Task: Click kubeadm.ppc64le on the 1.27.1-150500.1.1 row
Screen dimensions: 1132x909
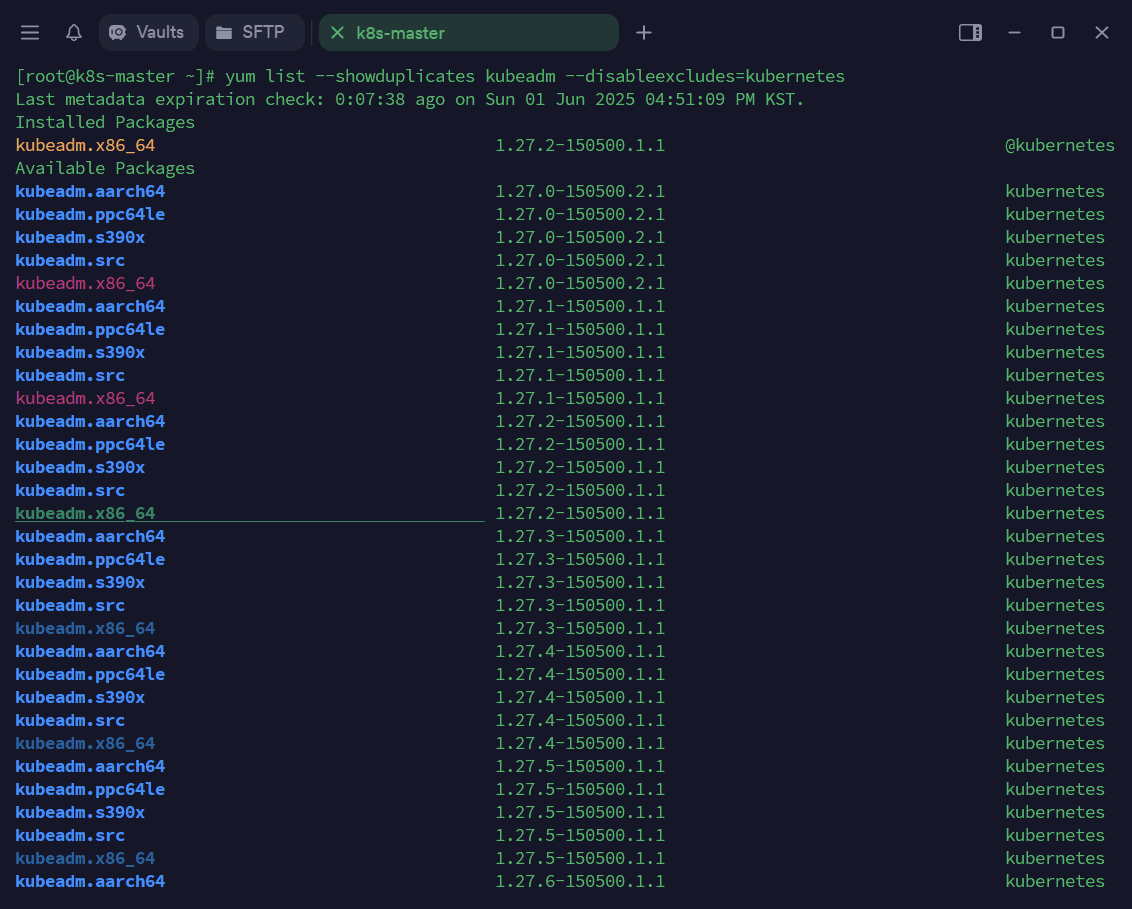Action: click(90, 329)
